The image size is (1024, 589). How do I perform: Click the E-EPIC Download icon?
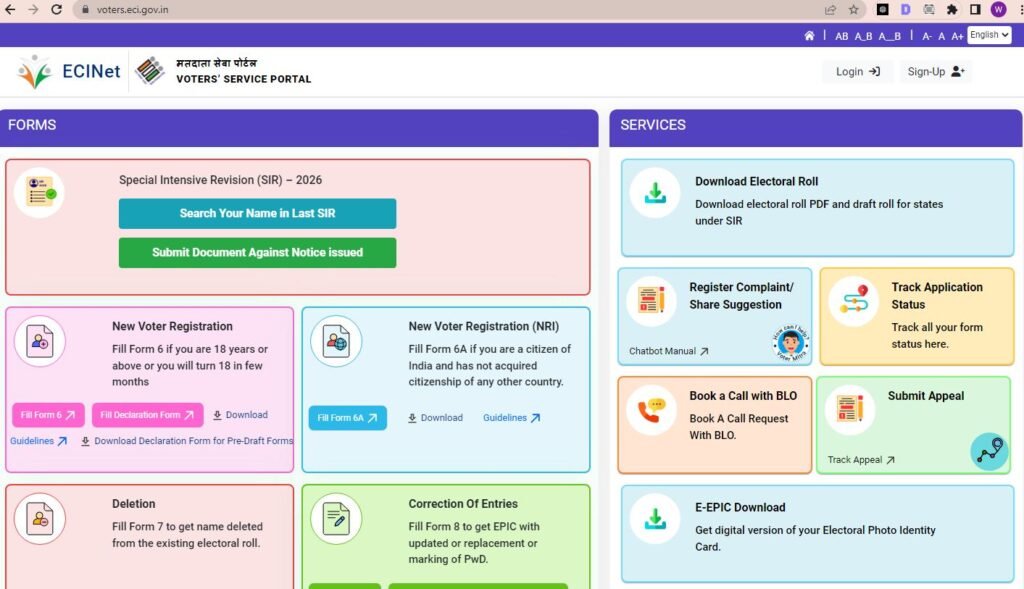pyautogui.click(x=655, y=519)
